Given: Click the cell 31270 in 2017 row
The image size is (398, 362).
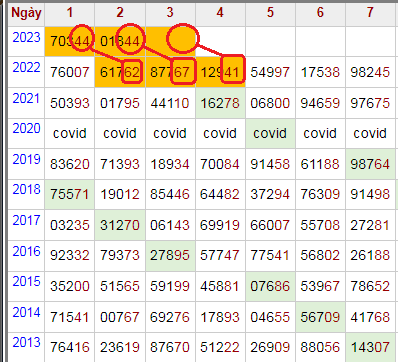Looking at the screenshot, I should pos(120,225).
